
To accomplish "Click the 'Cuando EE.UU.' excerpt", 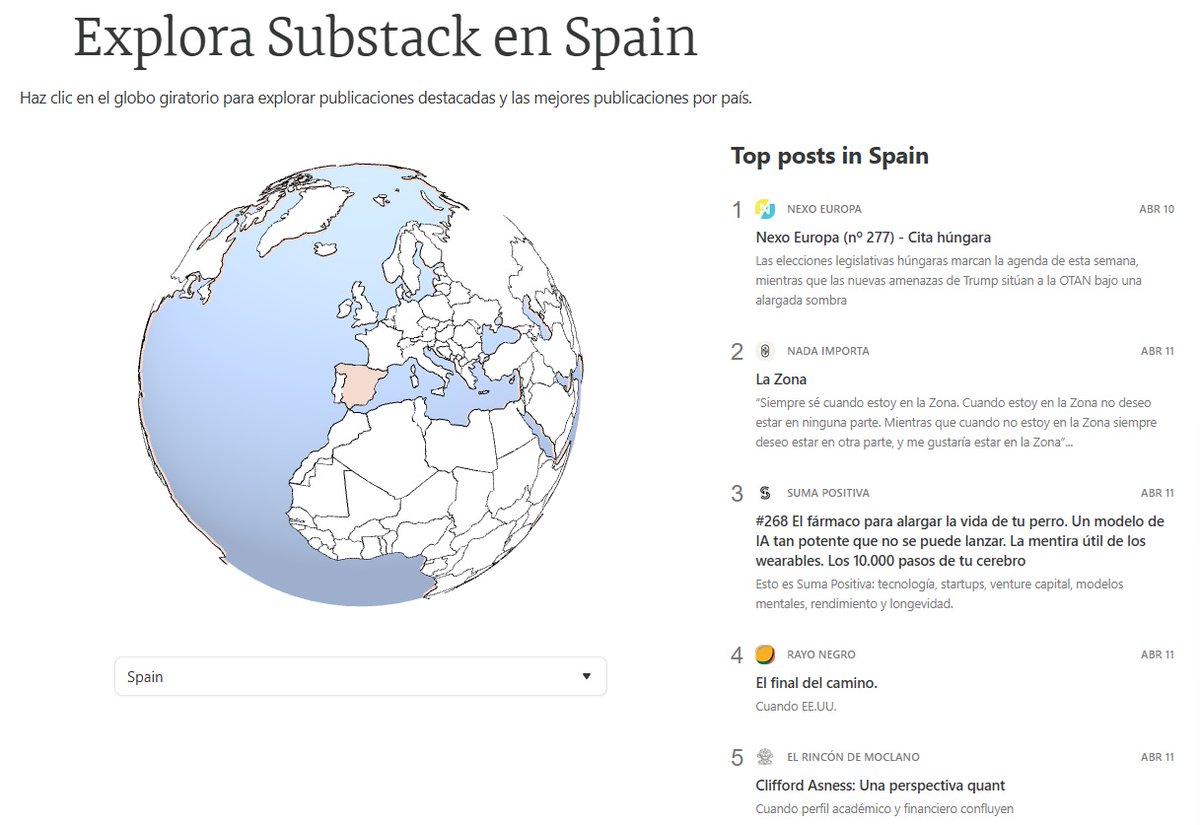I will 796,706.
